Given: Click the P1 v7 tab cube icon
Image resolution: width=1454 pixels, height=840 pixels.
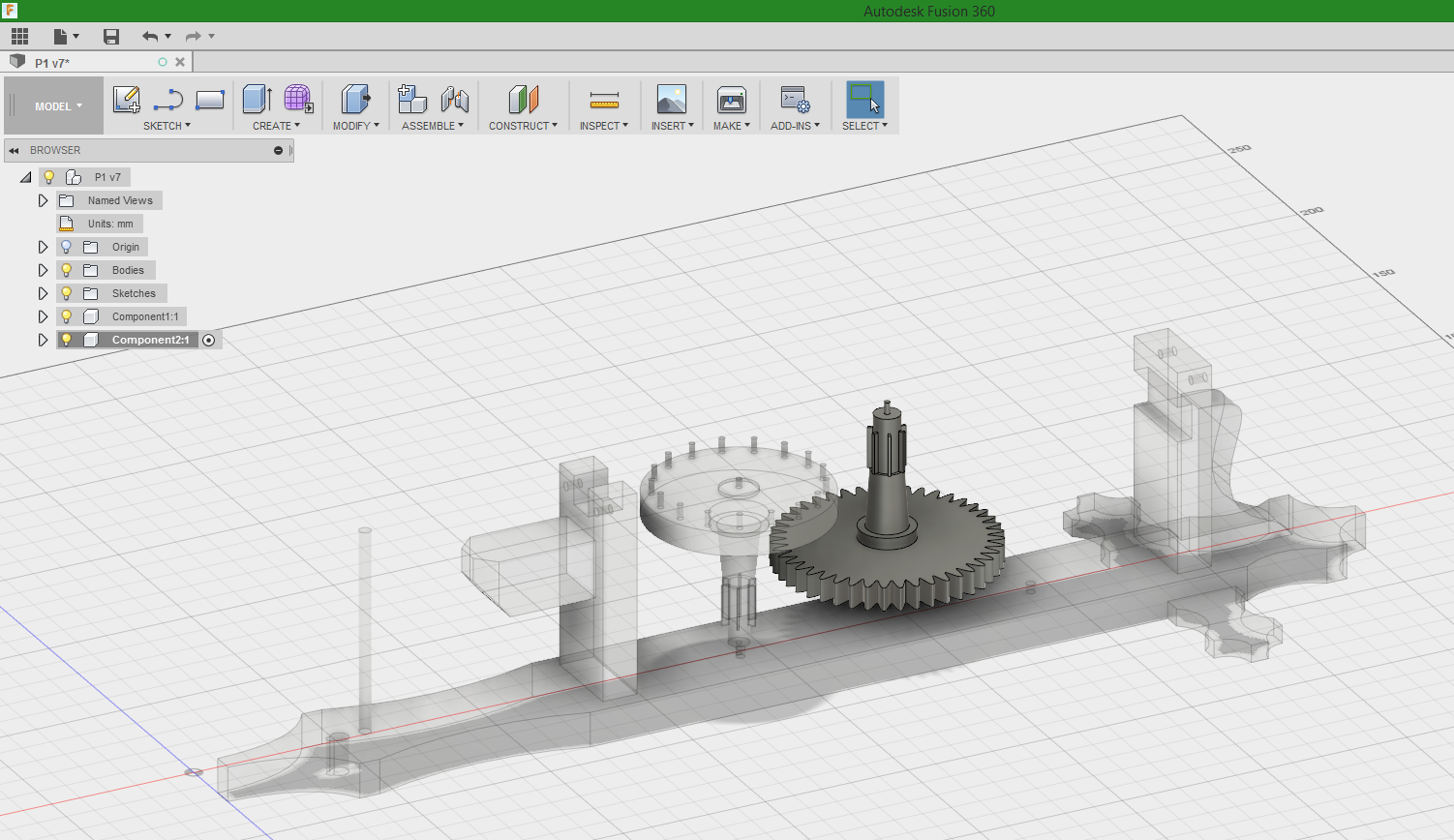Looking at the screenshot, I should click(17, 61).
